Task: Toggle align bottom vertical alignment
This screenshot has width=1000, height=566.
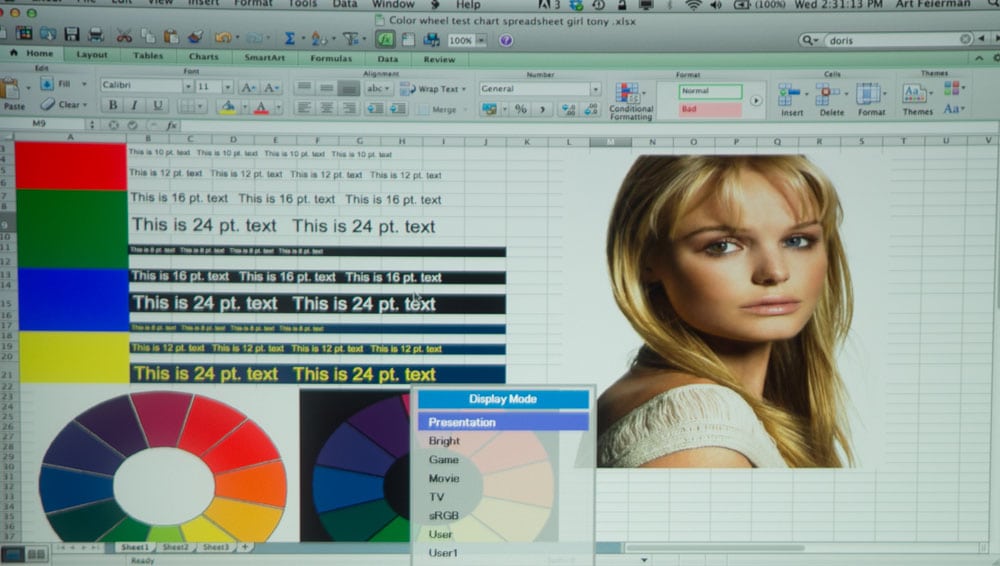Action: coord(349,88)
